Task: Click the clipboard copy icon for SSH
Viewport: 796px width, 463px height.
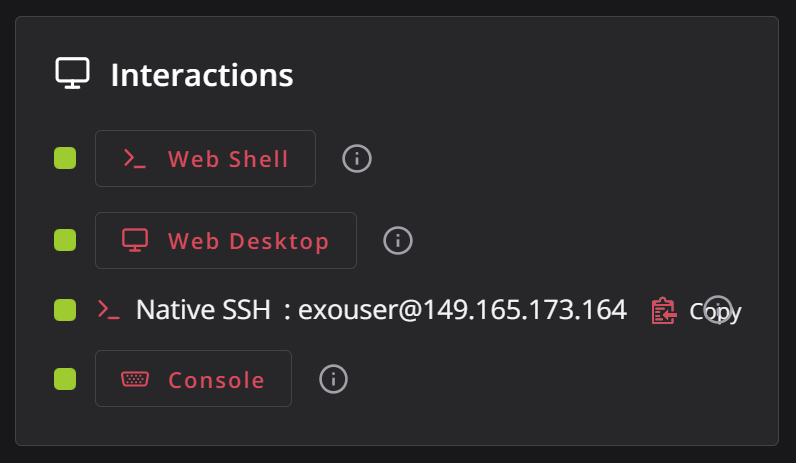Action: coord(664,311)
